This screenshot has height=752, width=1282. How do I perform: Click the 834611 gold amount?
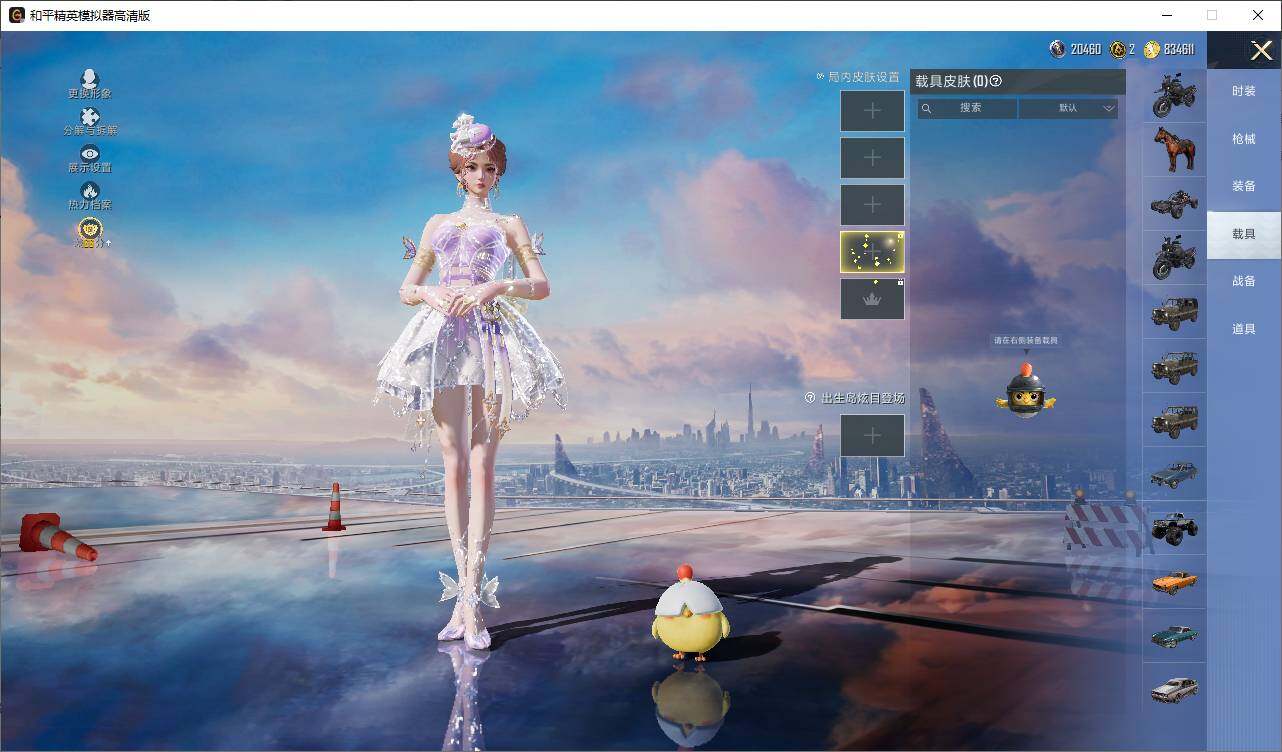tap(1179, 49)
